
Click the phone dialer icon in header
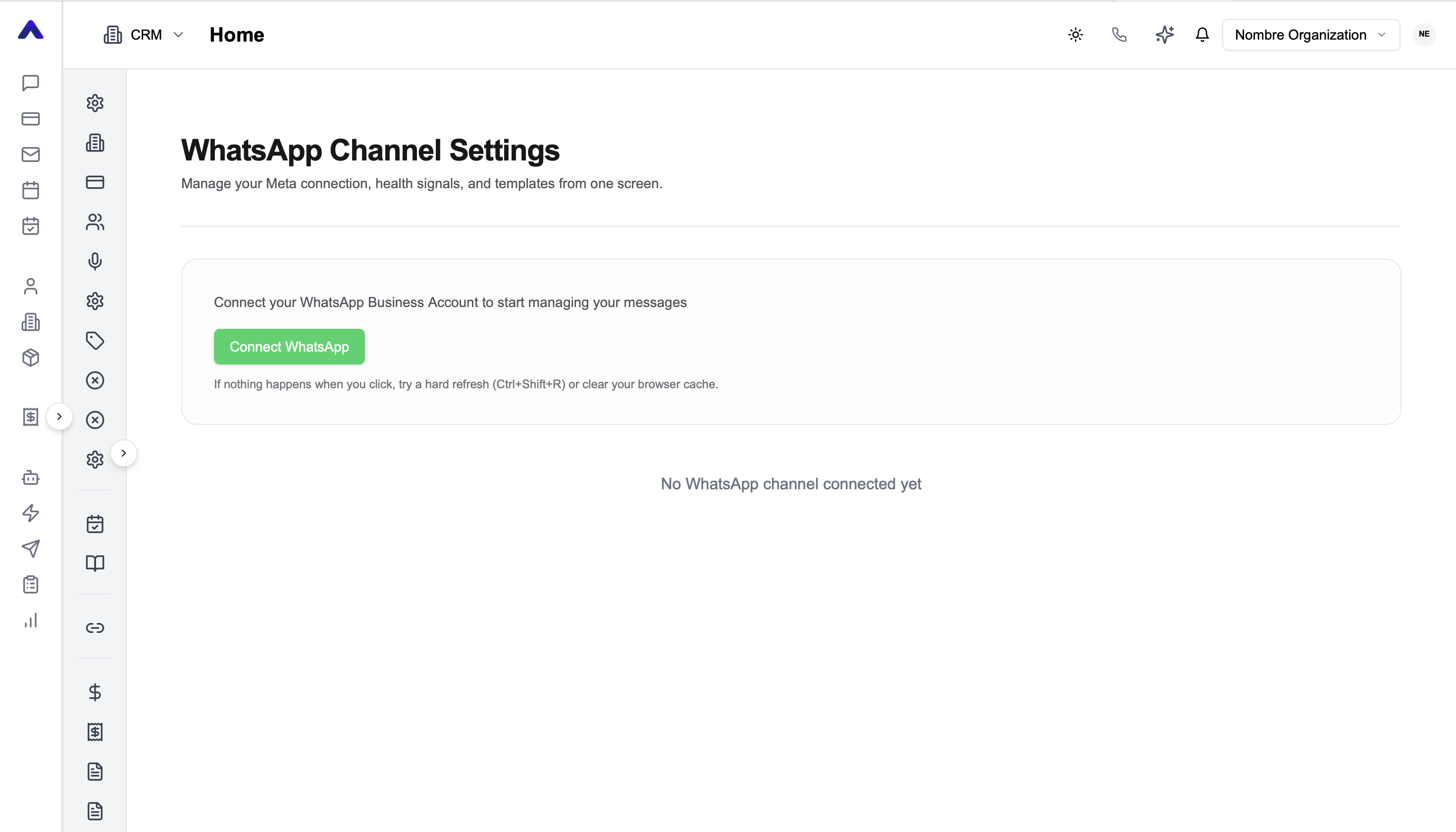1119,35
